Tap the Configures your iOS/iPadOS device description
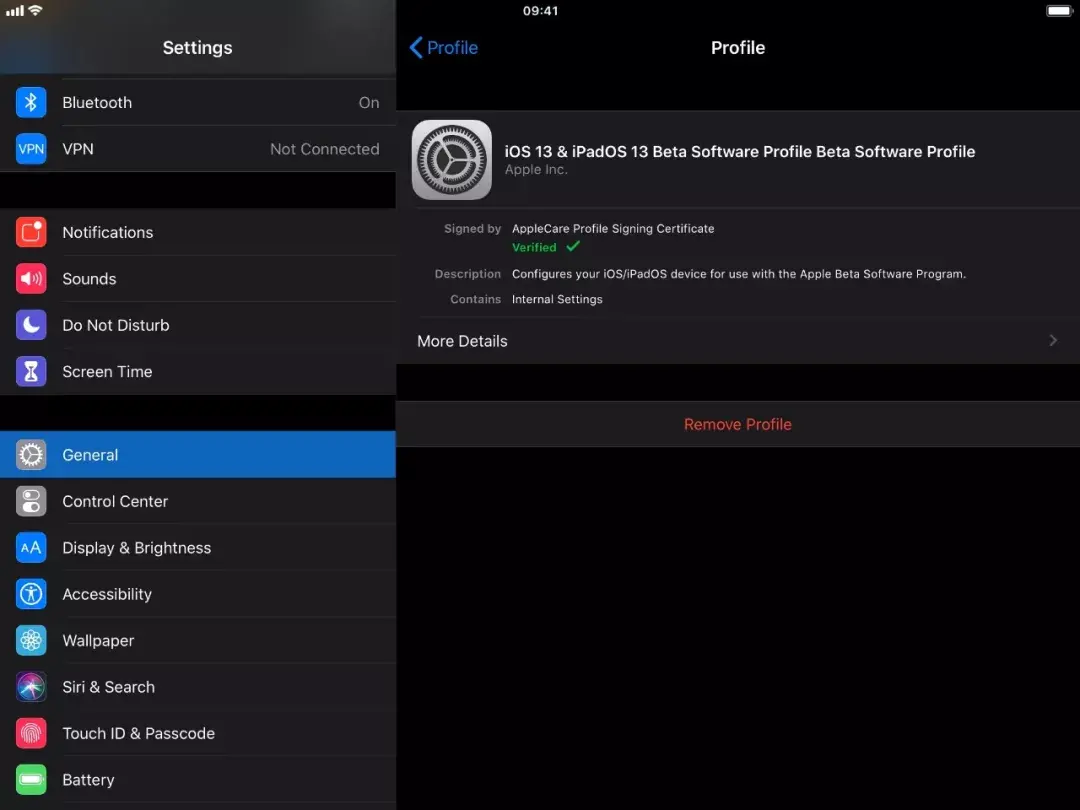The width and height of the screenshot is (1080, 810). pos(739,274)
